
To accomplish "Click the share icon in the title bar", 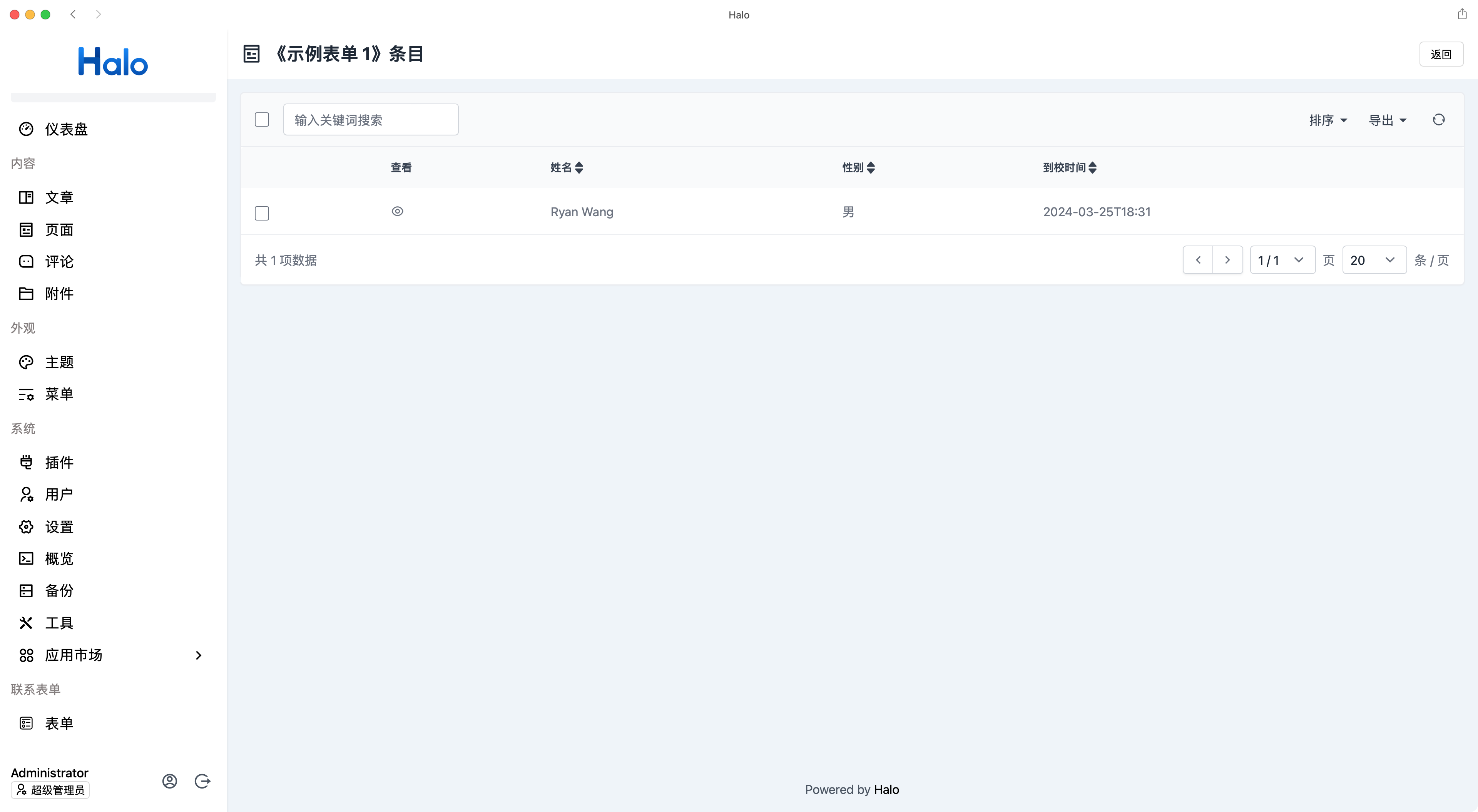I will [1462, 14].
